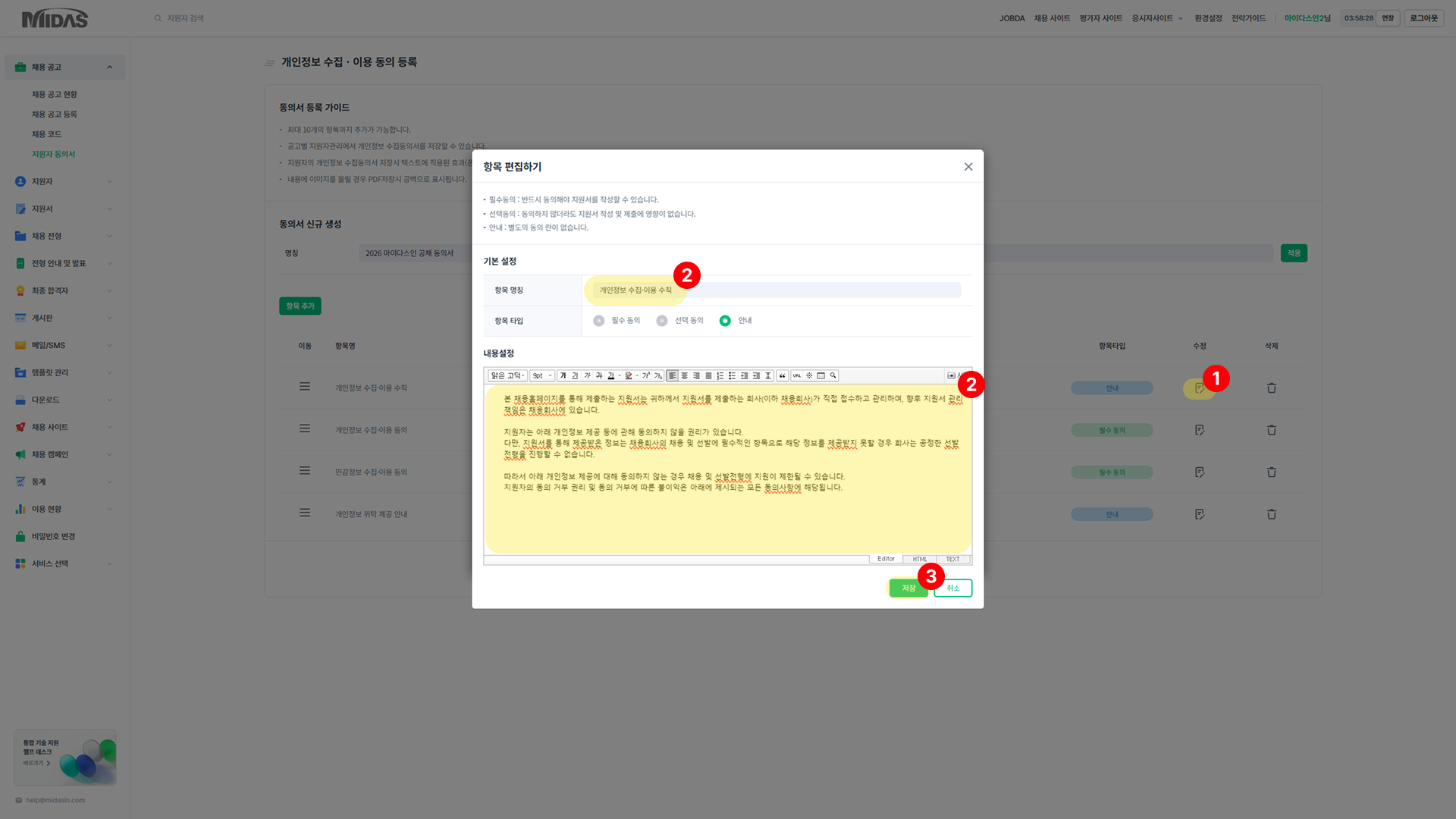Switch editor to TEXT tab
This screenshot has height=819, width=1456.
coord(952,559)
